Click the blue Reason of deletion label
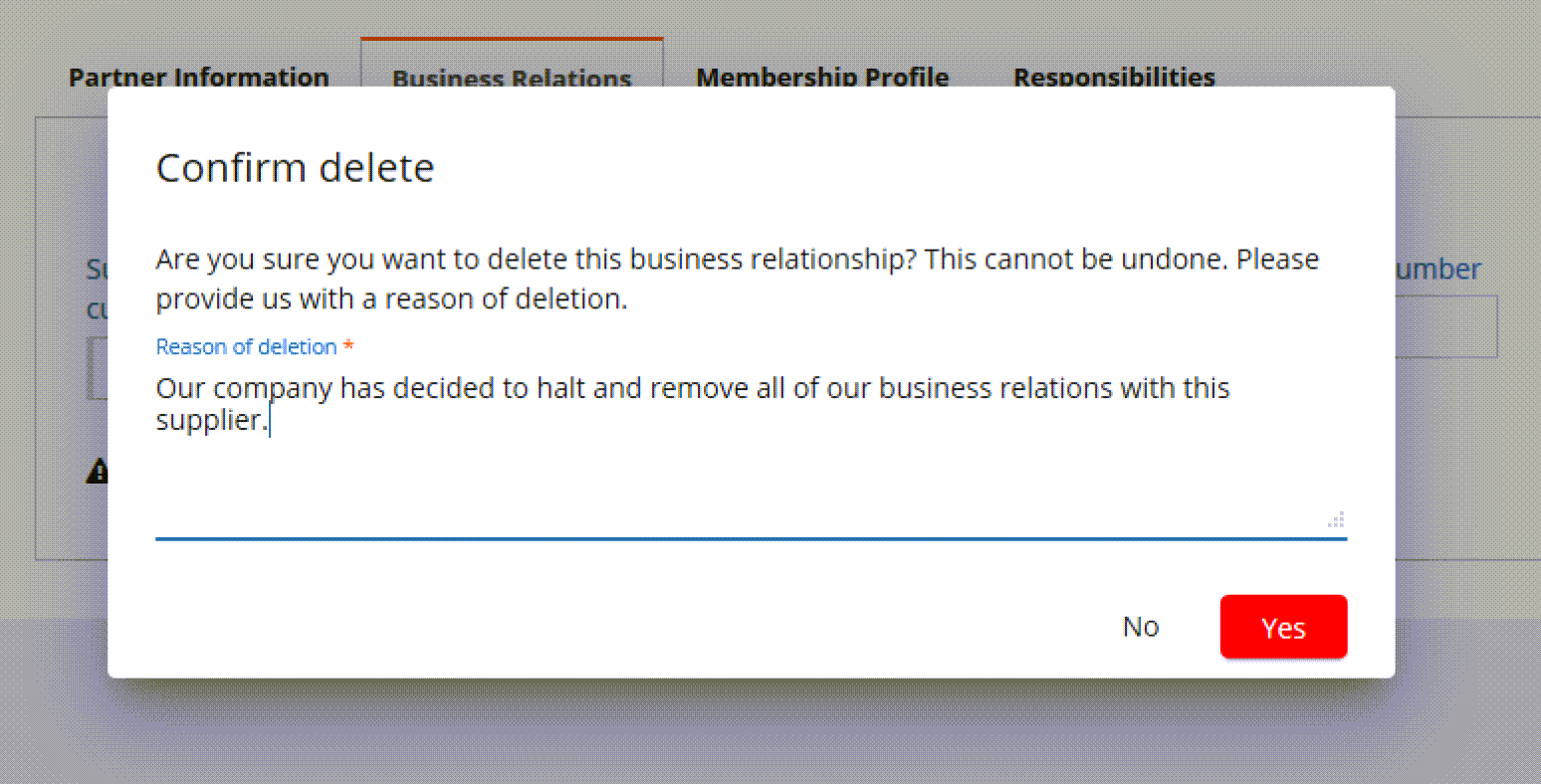This screenshot has width=1541, height=784. (x=247, y=346)
